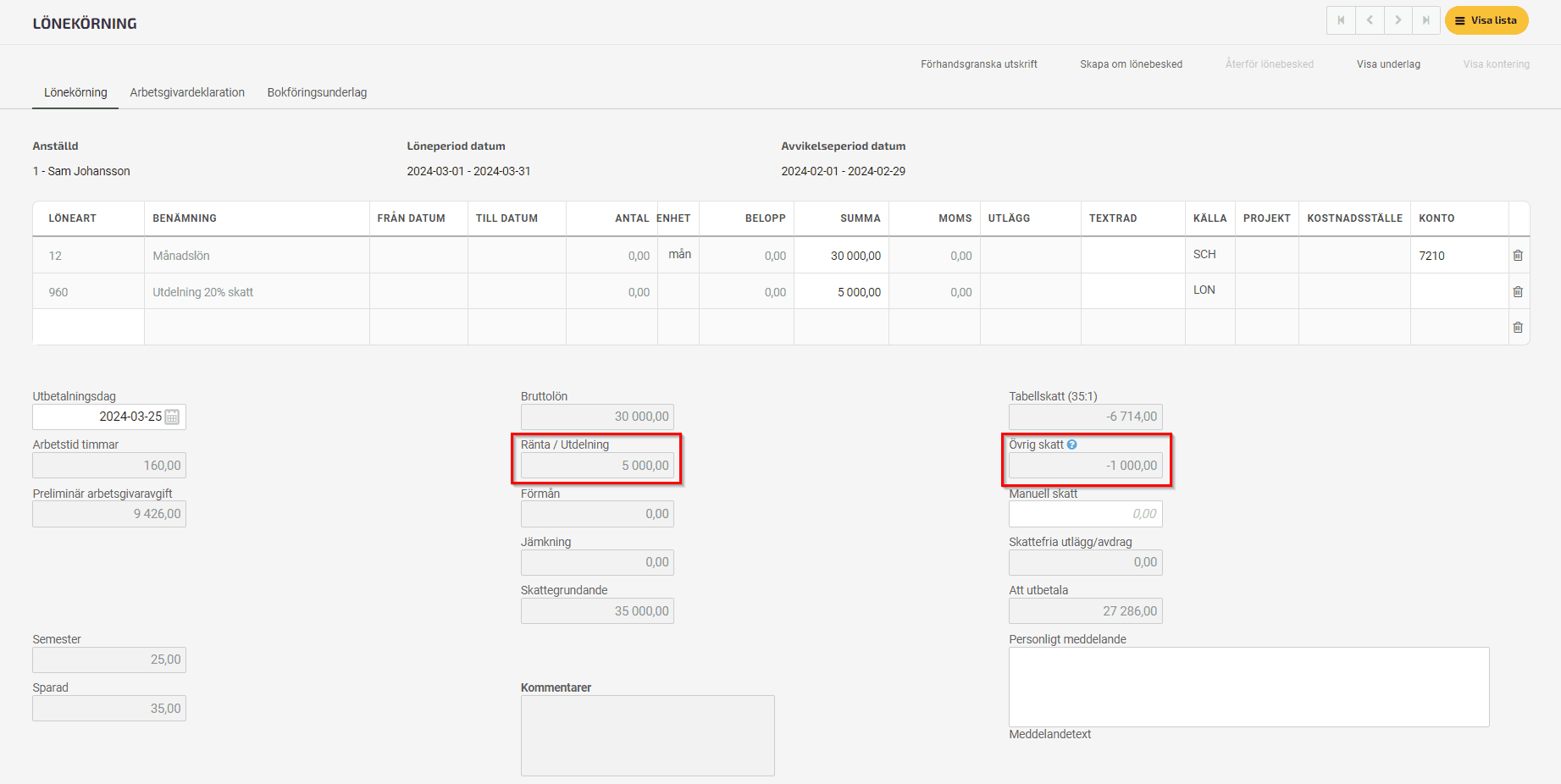This screenshot has width=1561, height=784.
Task: Go to last record navigation arrow
Action: (x=1426, y=20)
